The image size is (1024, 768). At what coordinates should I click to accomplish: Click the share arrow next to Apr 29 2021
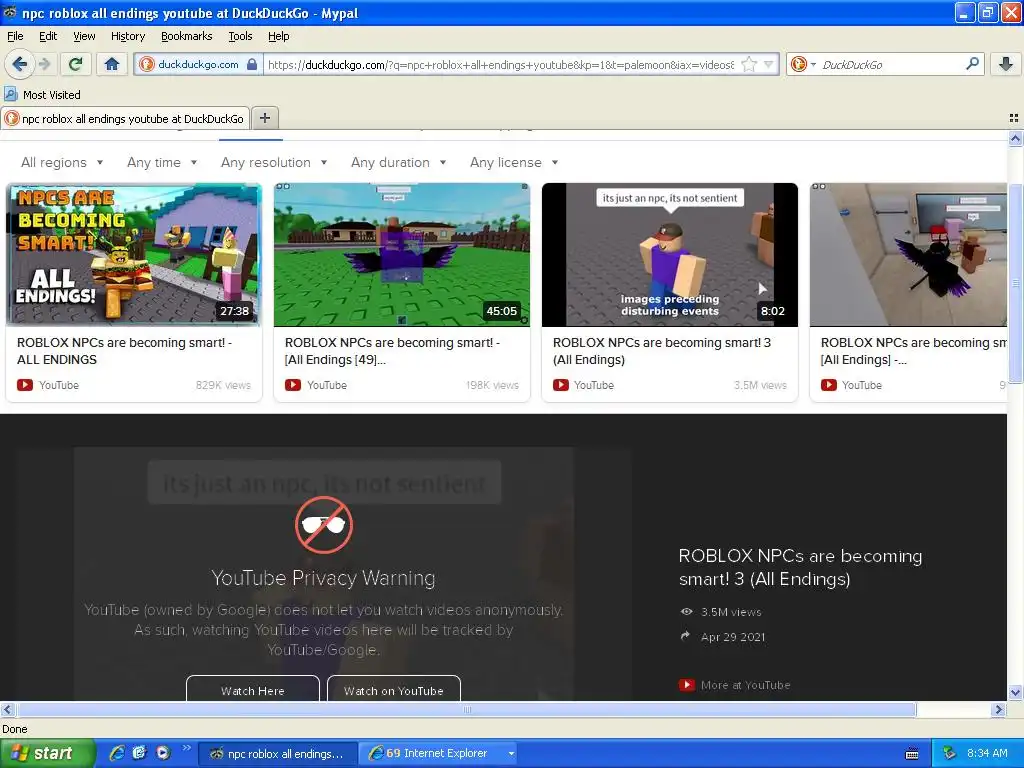685,636
